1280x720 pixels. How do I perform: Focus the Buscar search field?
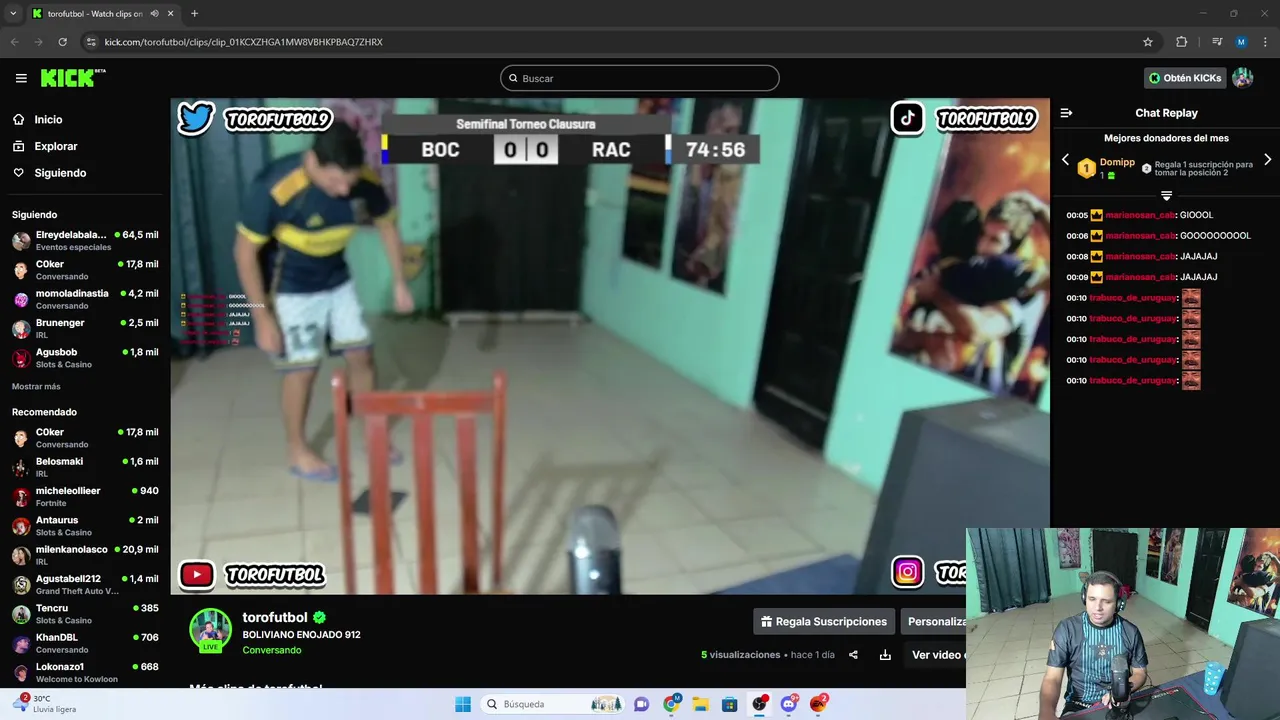640,78
